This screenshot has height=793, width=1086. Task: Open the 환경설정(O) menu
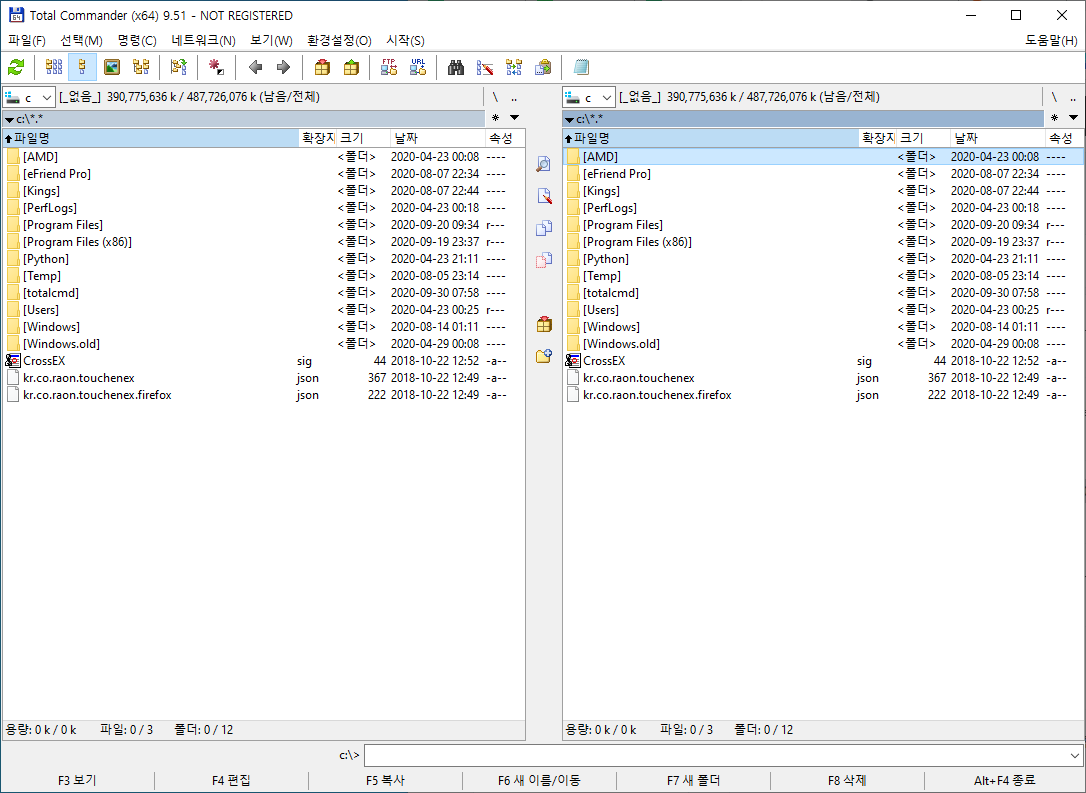(x=339, y=41)
